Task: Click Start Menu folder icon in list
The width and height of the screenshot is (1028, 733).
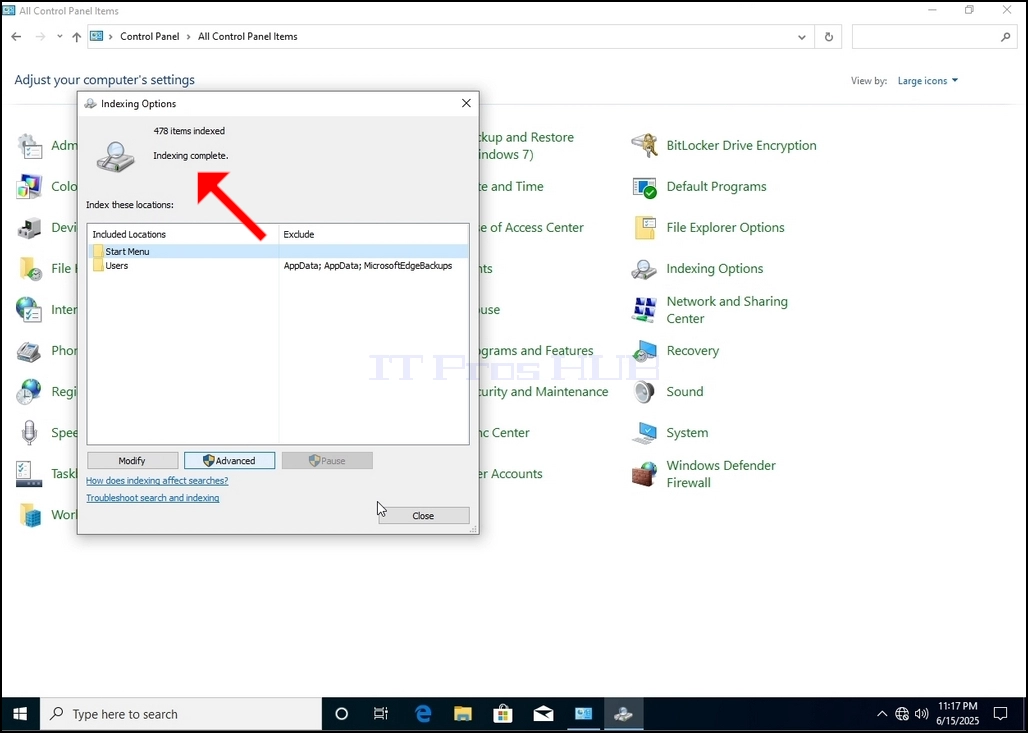Action: pyautogui.click(x=98, y=251)
